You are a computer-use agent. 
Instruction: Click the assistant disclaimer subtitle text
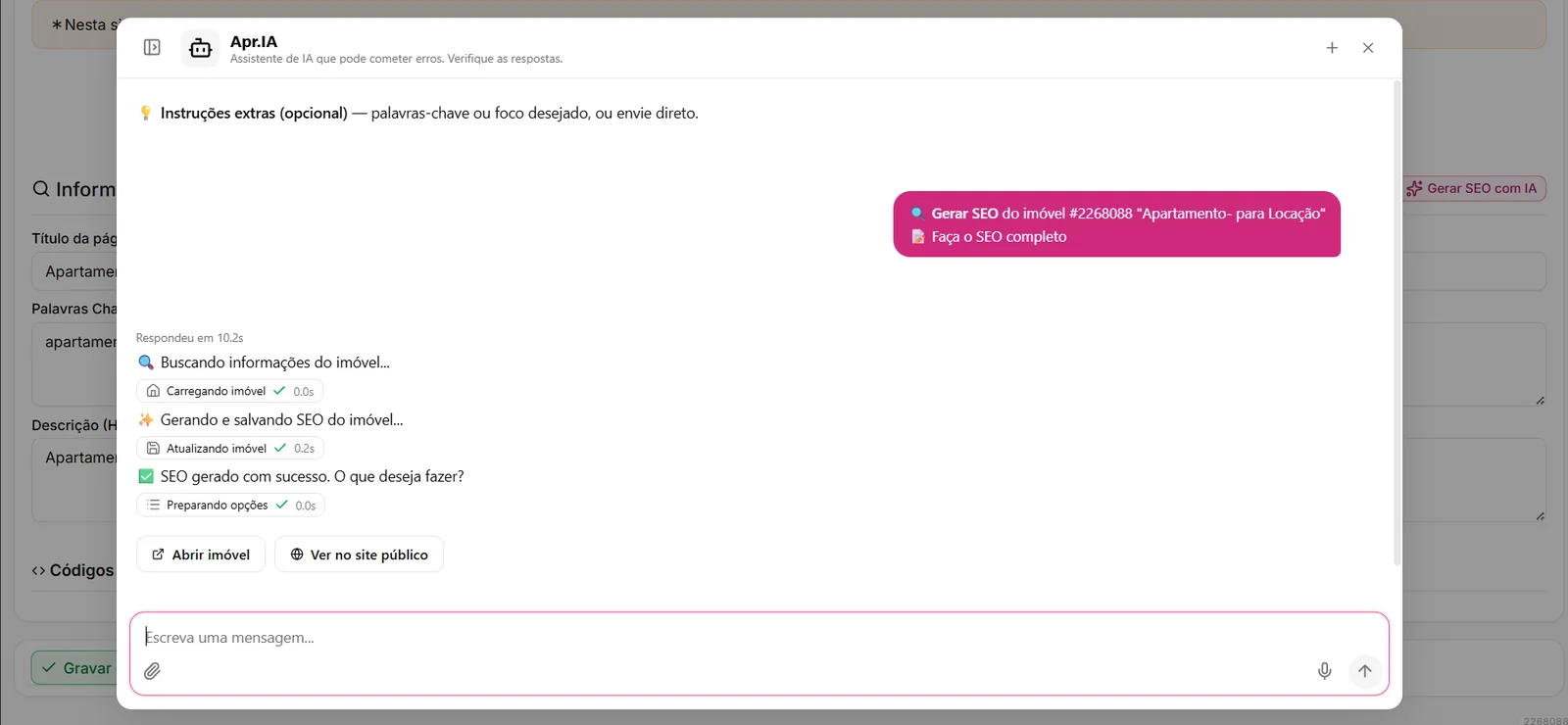click(396, 59)
